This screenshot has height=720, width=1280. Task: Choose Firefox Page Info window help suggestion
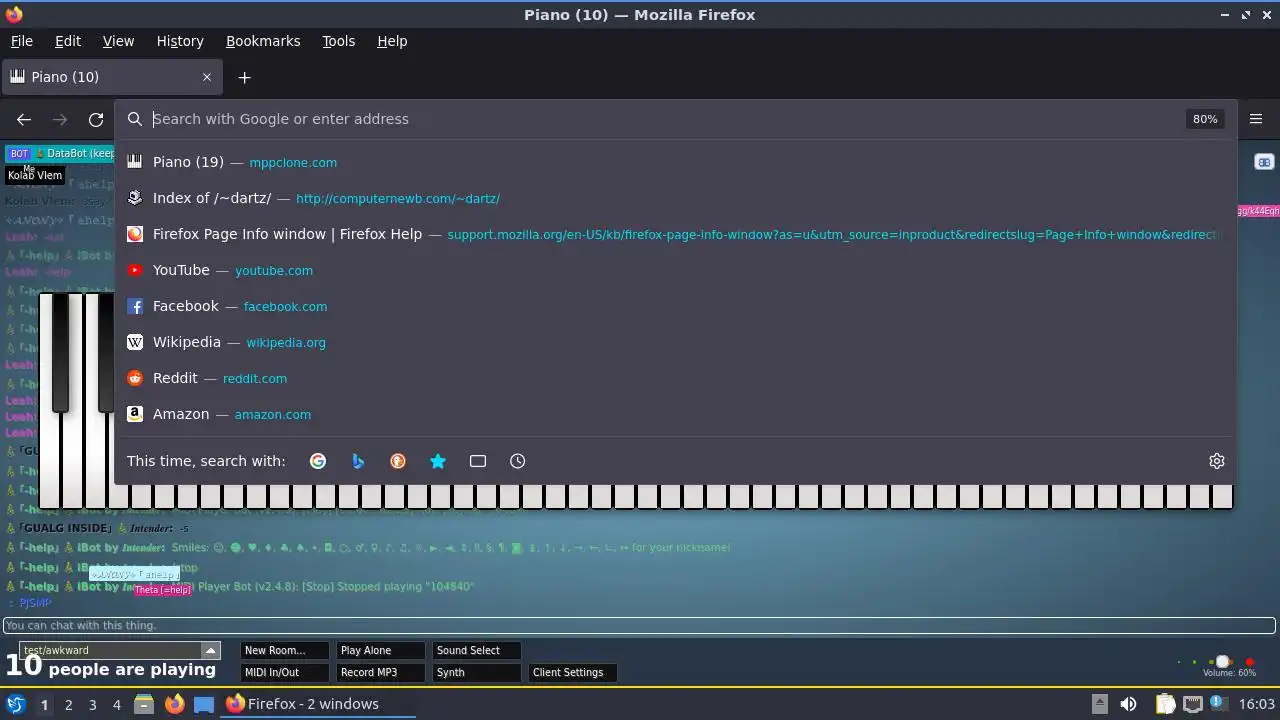point(675,234)
